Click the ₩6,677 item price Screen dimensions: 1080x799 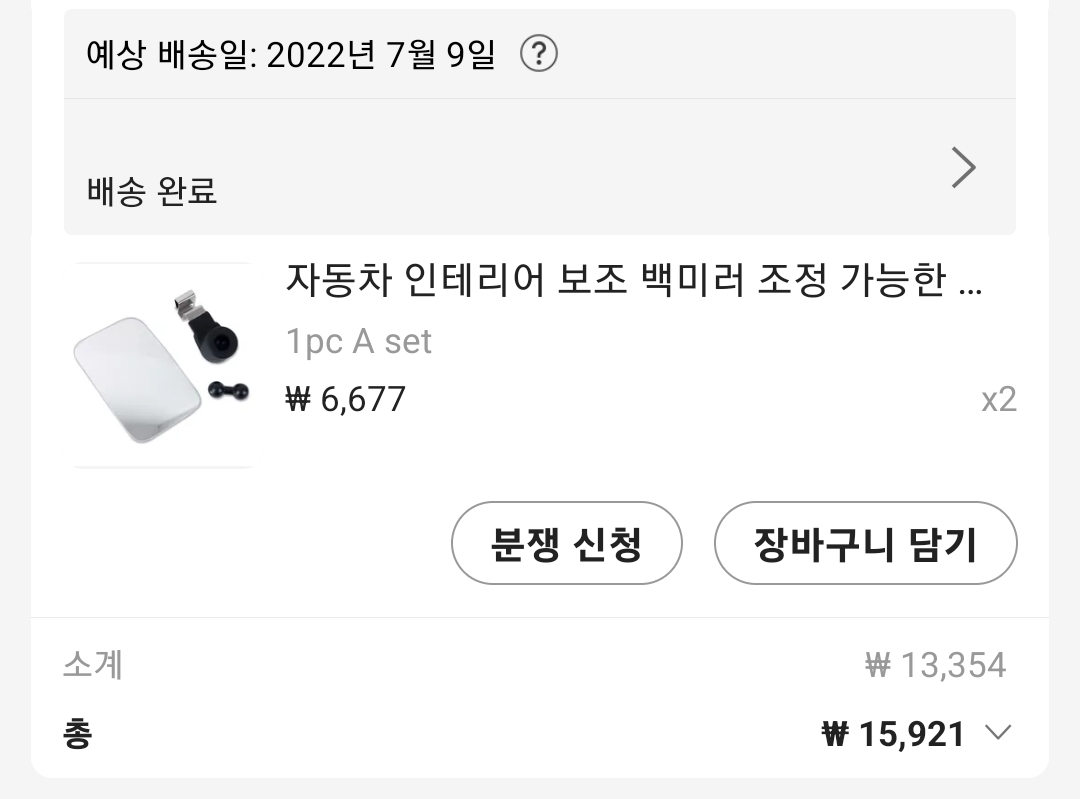pyautogui.click(x=345, y=399)
